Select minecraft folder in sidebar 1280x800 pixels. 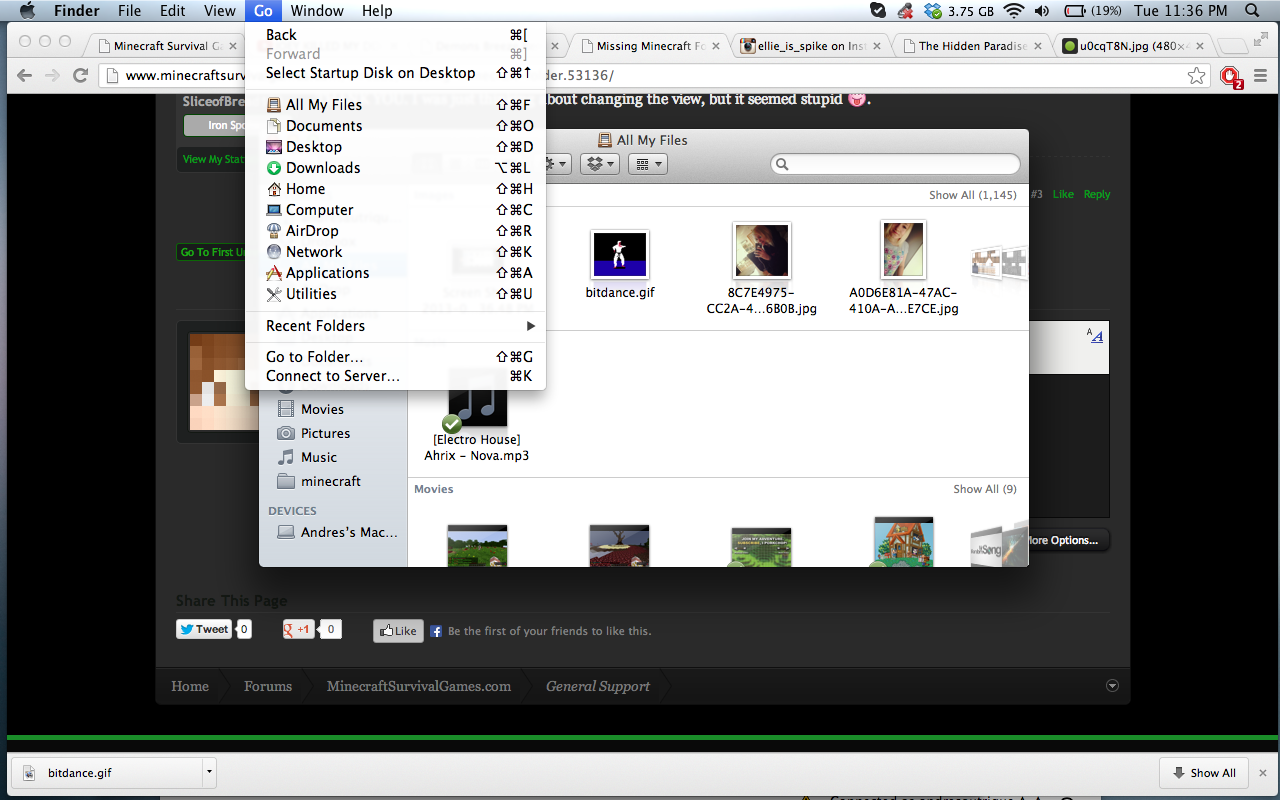tap(331, 481)
